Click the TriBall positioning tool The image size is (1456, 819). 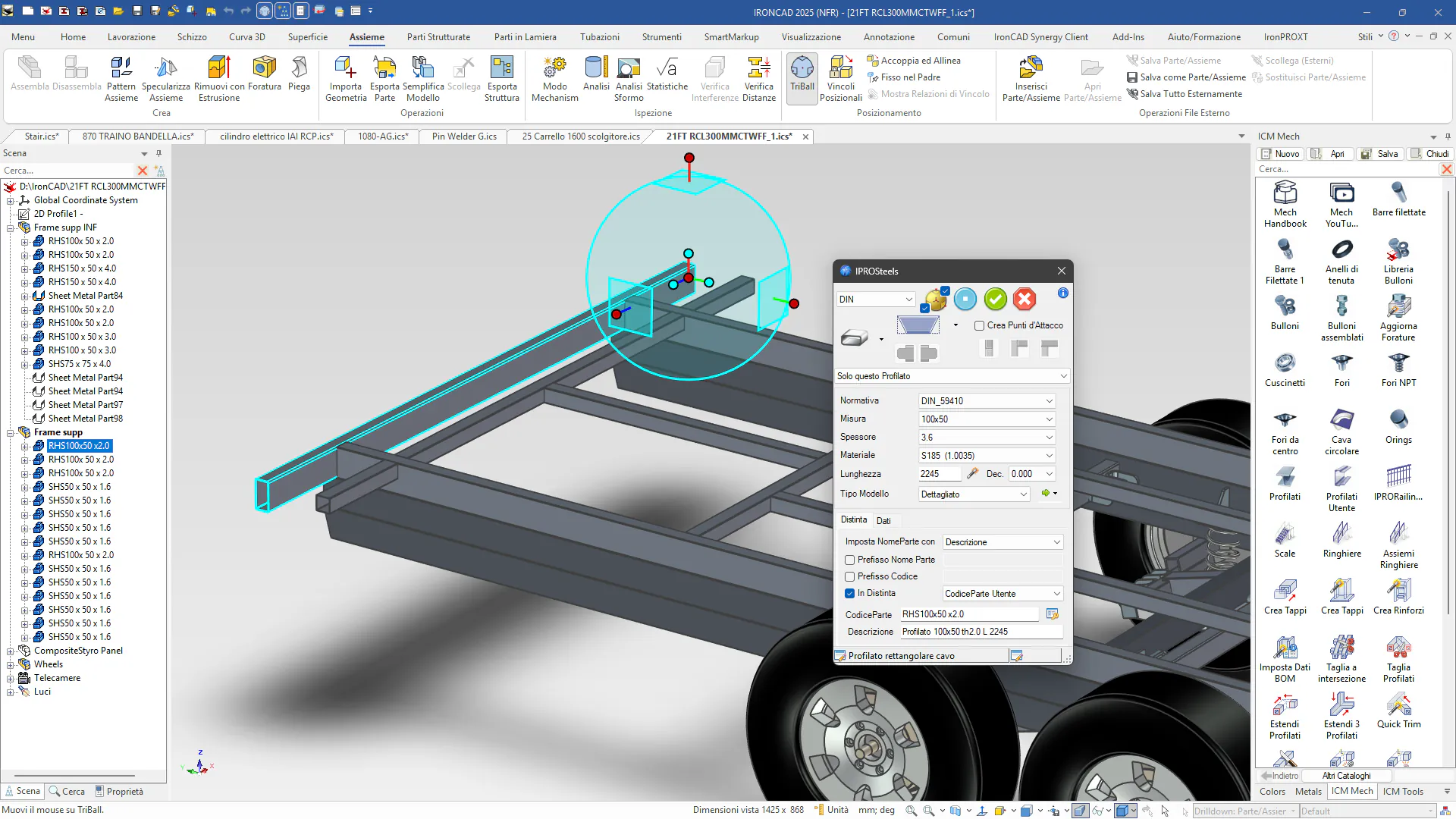[802, 74]
